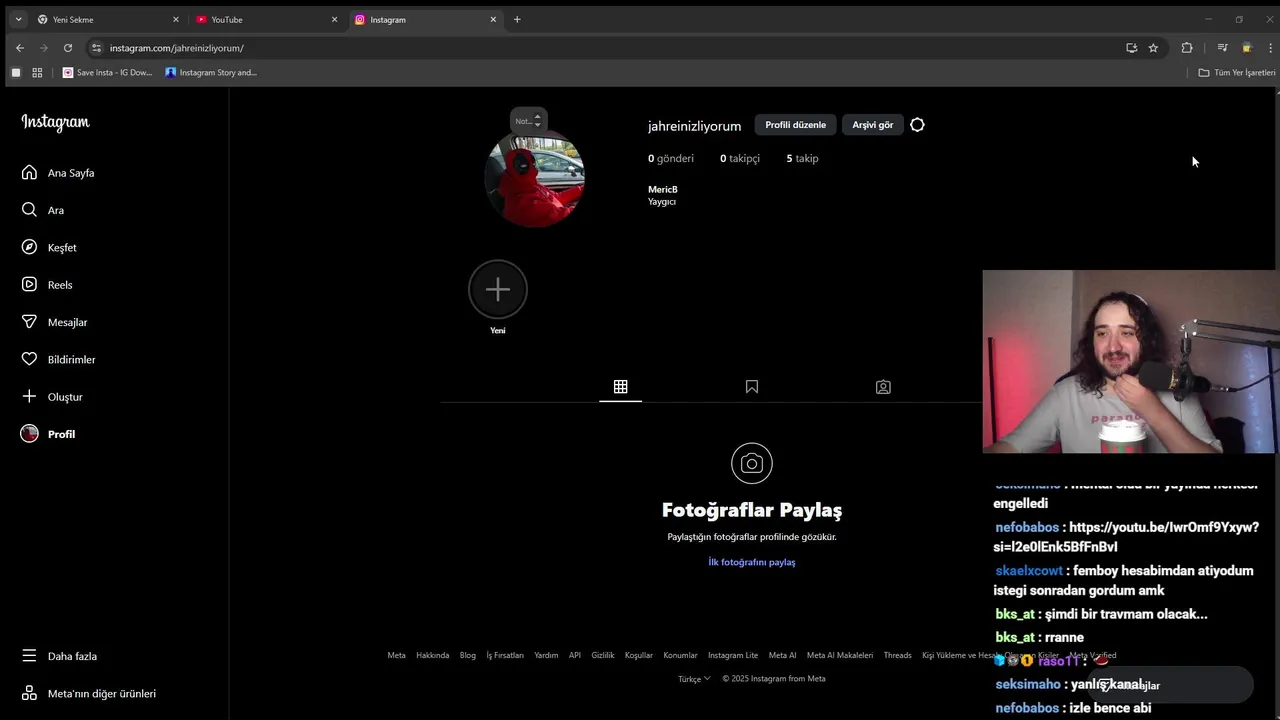Select the tagged photos tab
The height and width of the screenshot is (720, 1280).
click(883, 387)
